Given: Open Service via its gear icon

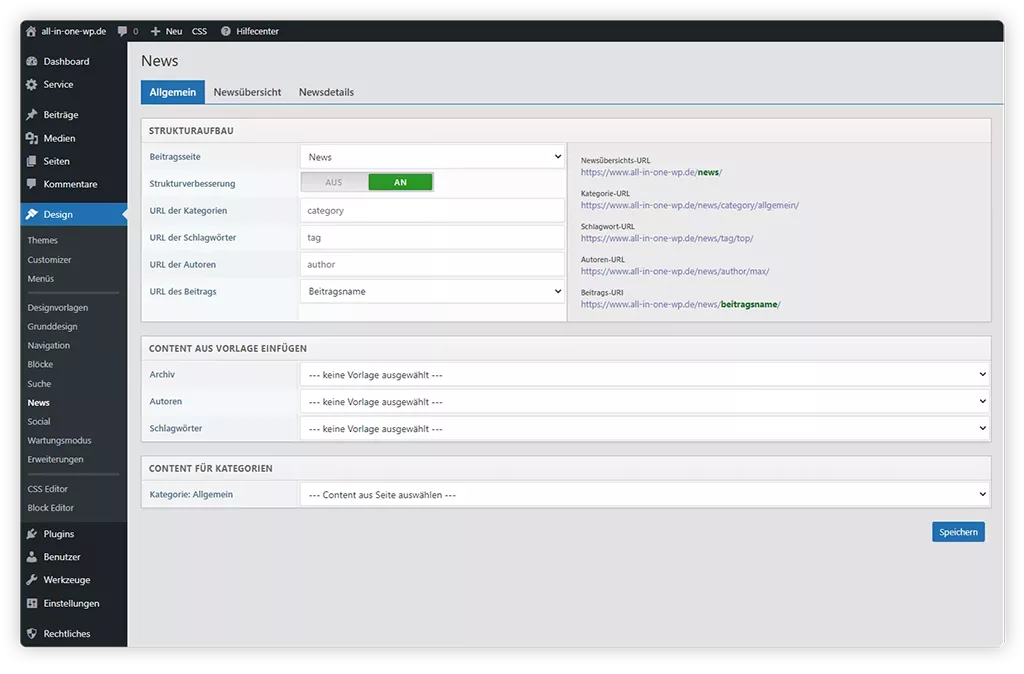Looking at the screenshot, I should 32,85.
